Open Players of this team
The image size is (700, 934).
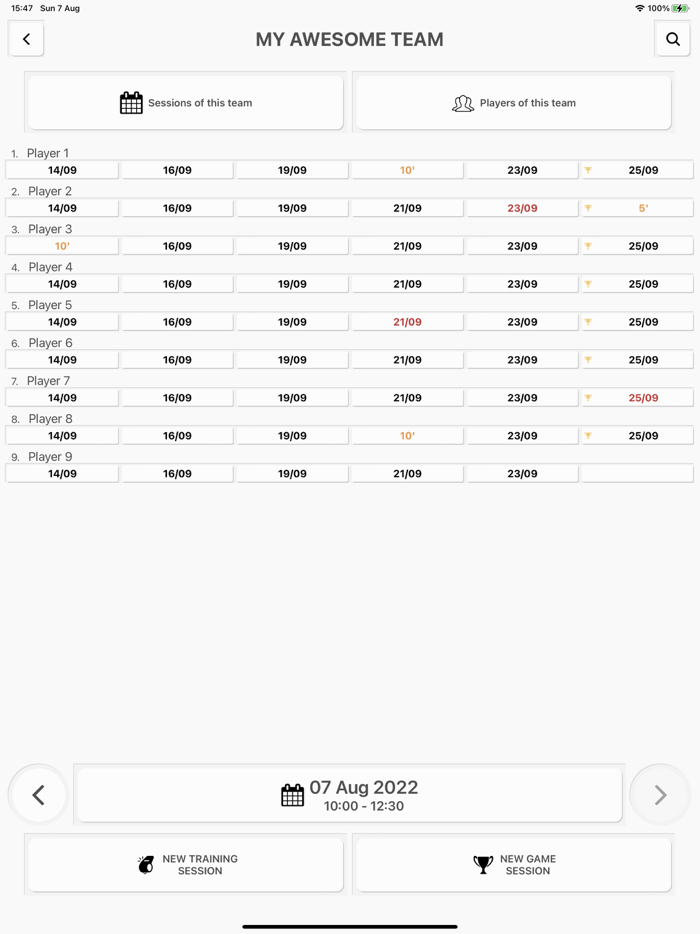[512, 102]
